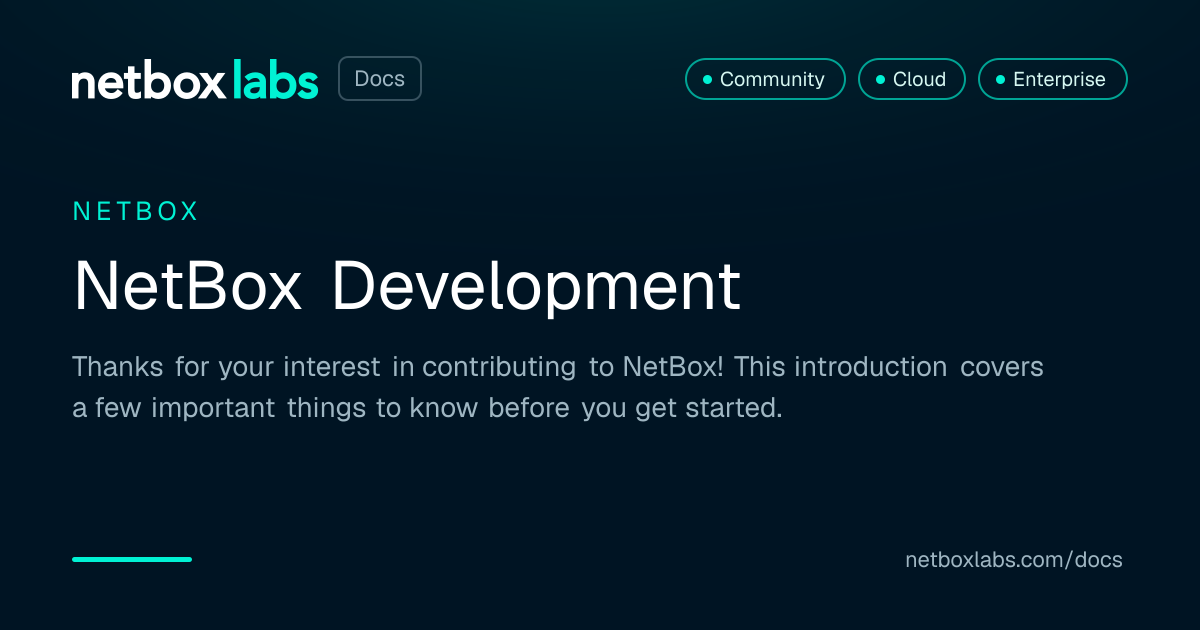The width and height of the screenshot is (1200, 630).
Task: Click the NetBox Development heading
Action: 407,287
